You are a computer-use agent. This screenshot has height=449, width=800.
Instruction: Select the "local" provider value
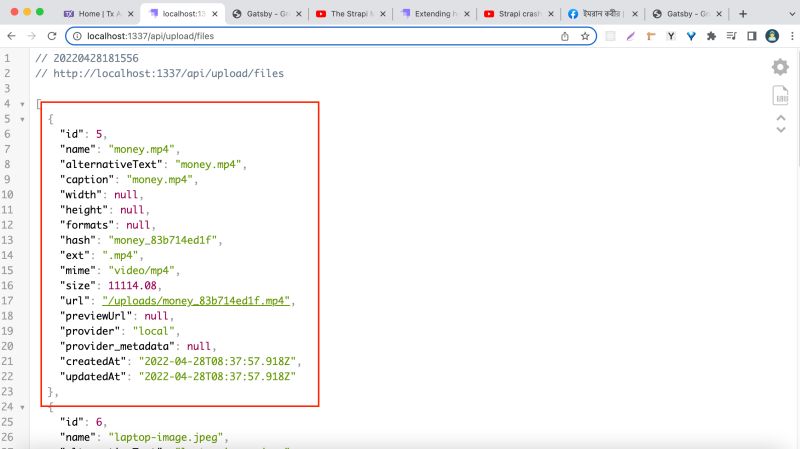[154, 331]
